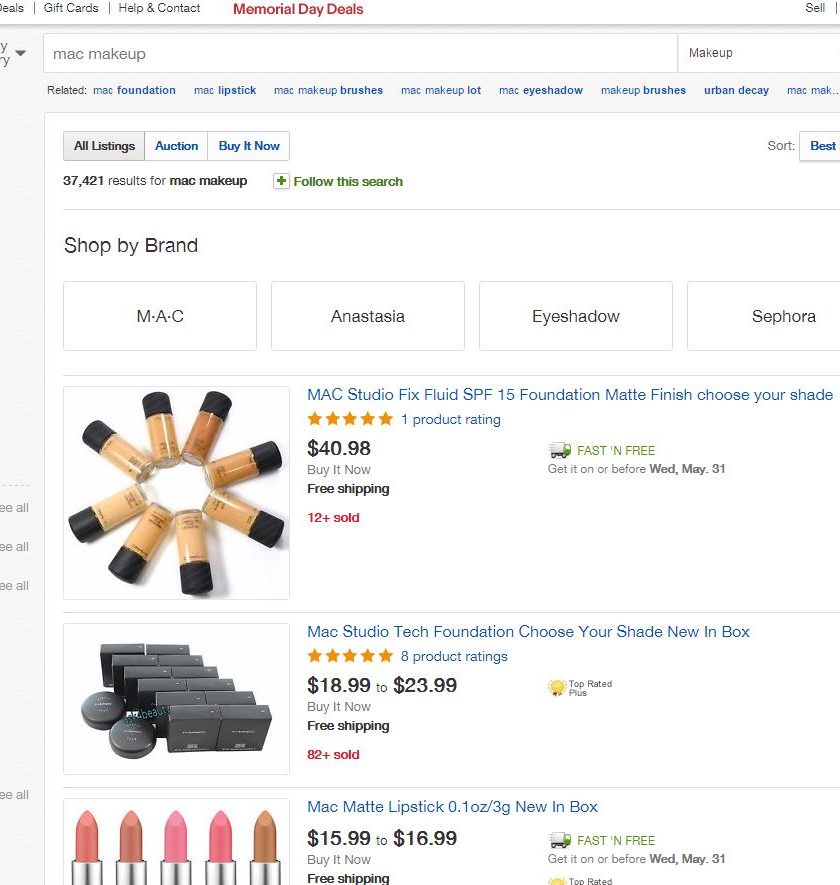
Task: Switch to the Auction tab
Action: (176, 146)
